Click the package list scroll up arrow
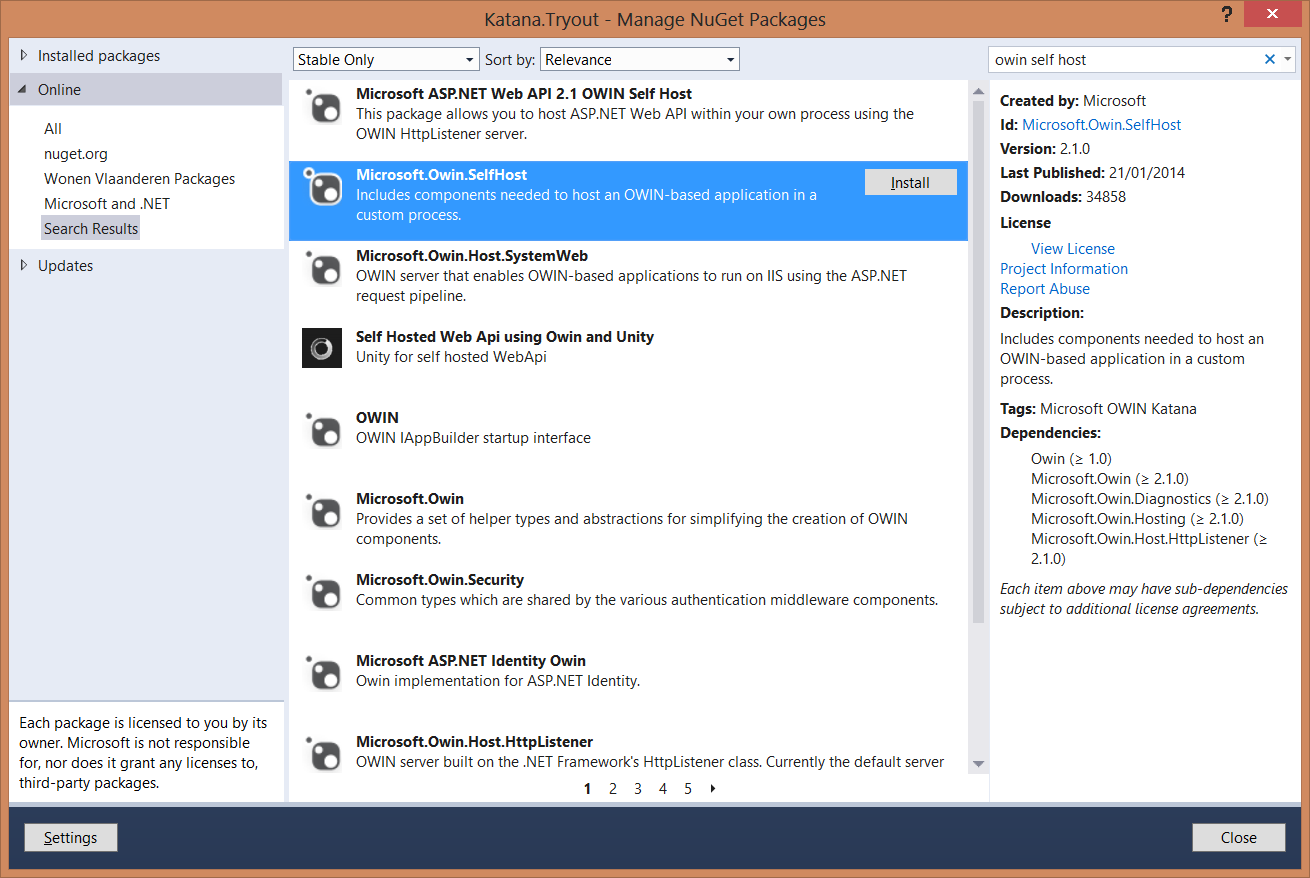 point(978,91)
